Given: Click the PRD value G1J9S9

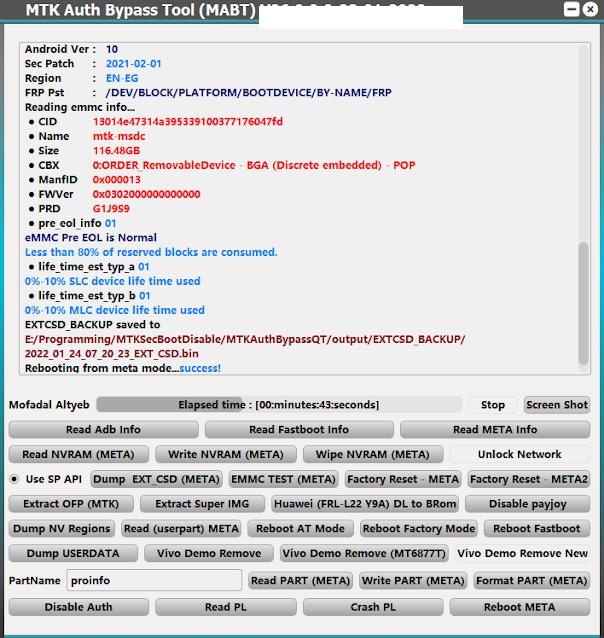Looking at the screenshot, I should 111,209.
